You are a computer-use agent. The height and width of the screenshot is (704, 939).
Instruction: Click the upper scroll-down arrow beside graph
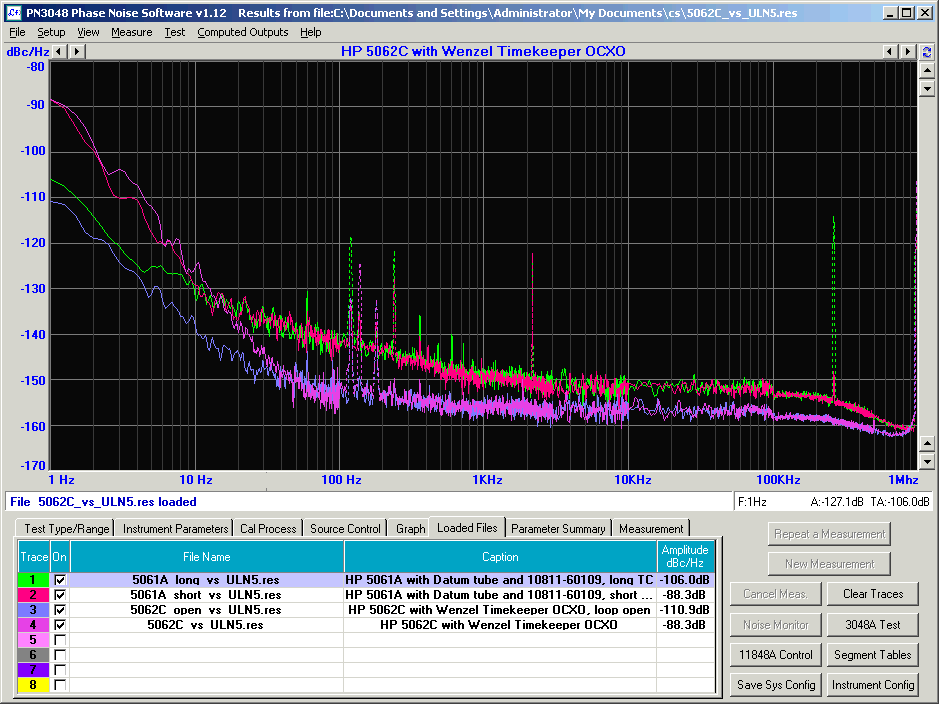(927, 89)
